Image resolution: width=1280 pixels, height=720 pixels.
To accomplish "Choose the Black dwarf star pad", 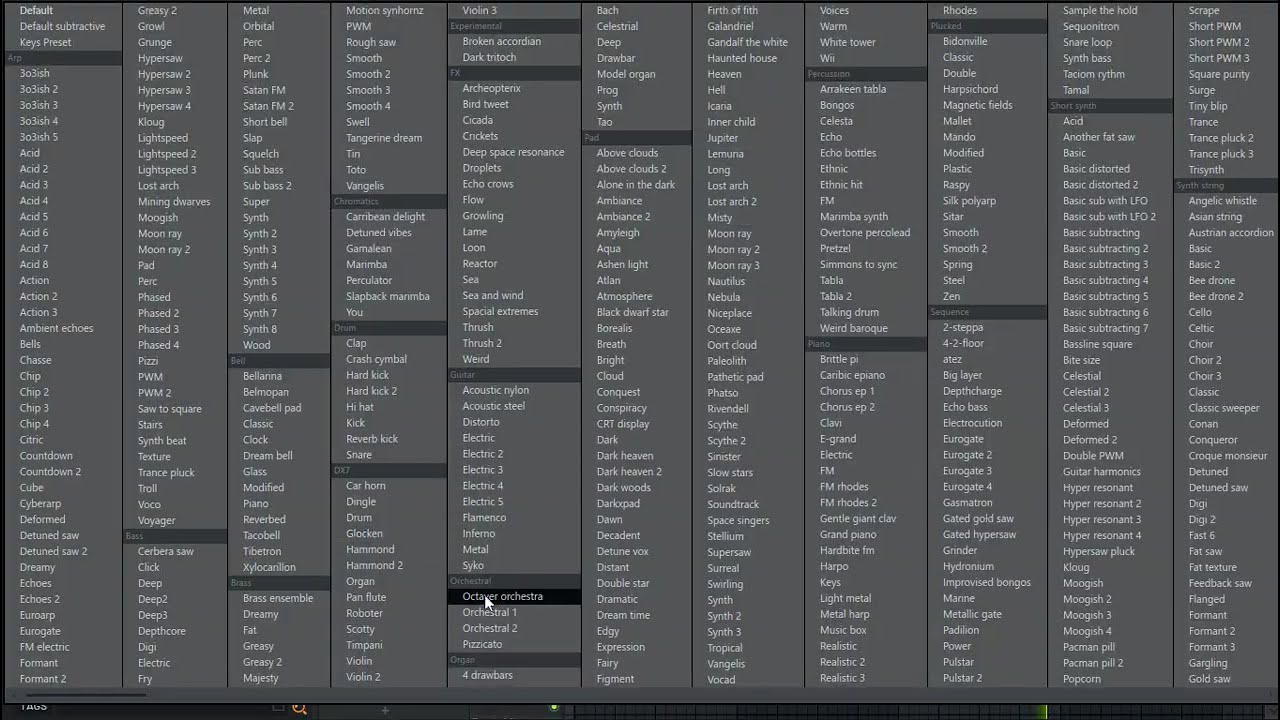I will (x=633, y=312).
